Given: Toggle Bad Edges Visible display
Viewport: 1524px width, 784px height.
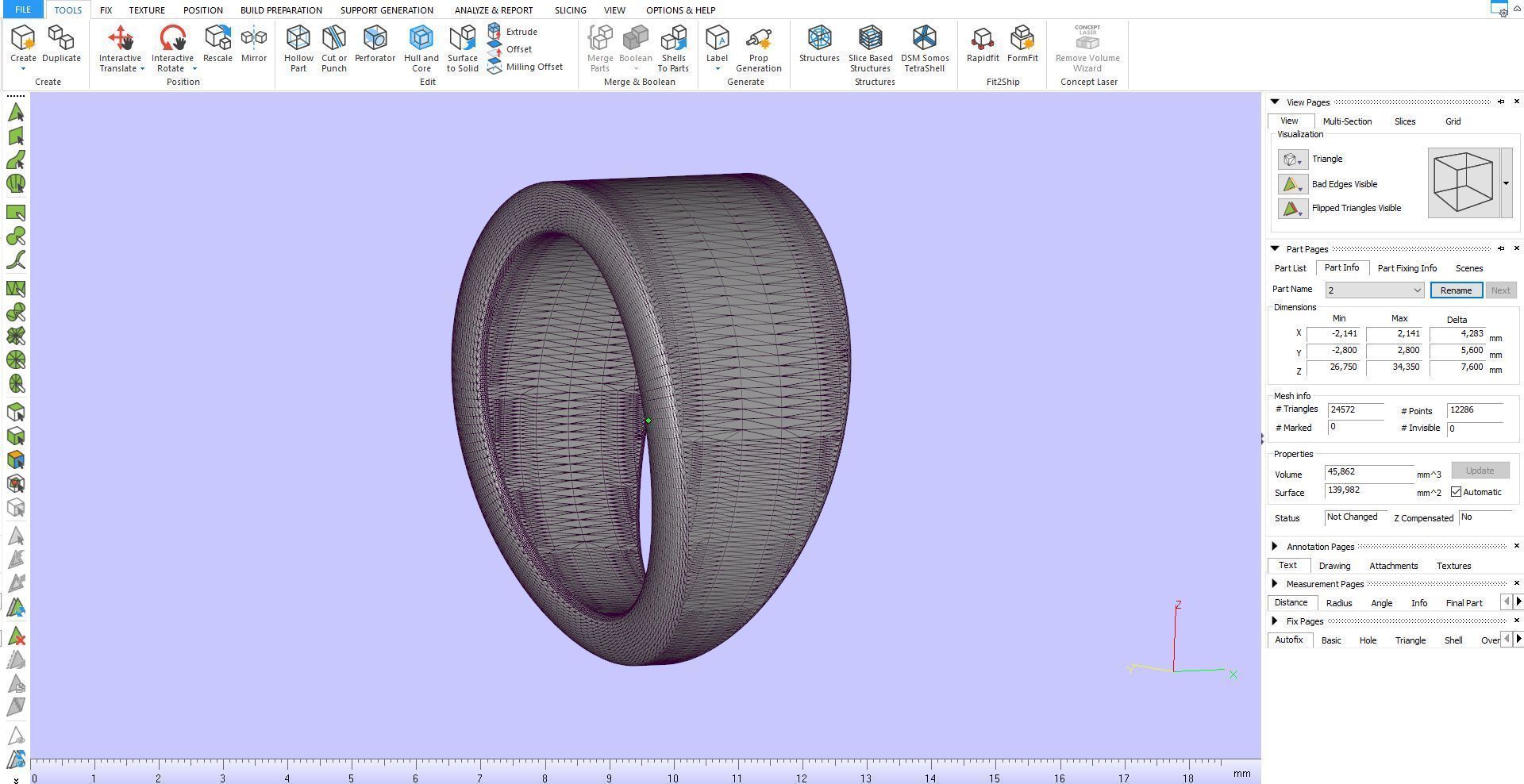Looking at the screenshot, I should [x=1292, y=184].
